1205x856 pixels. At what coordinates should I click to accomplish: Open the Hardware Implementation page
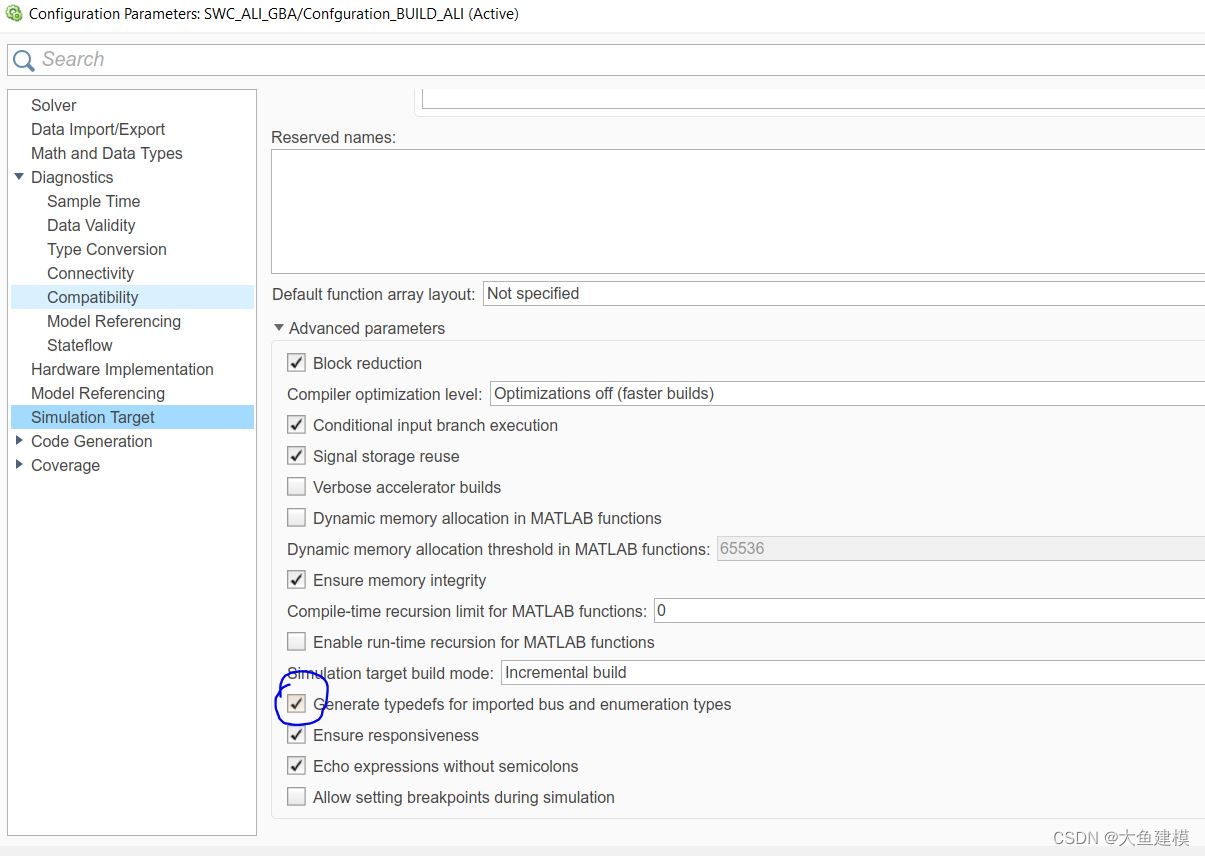[122, 369]
